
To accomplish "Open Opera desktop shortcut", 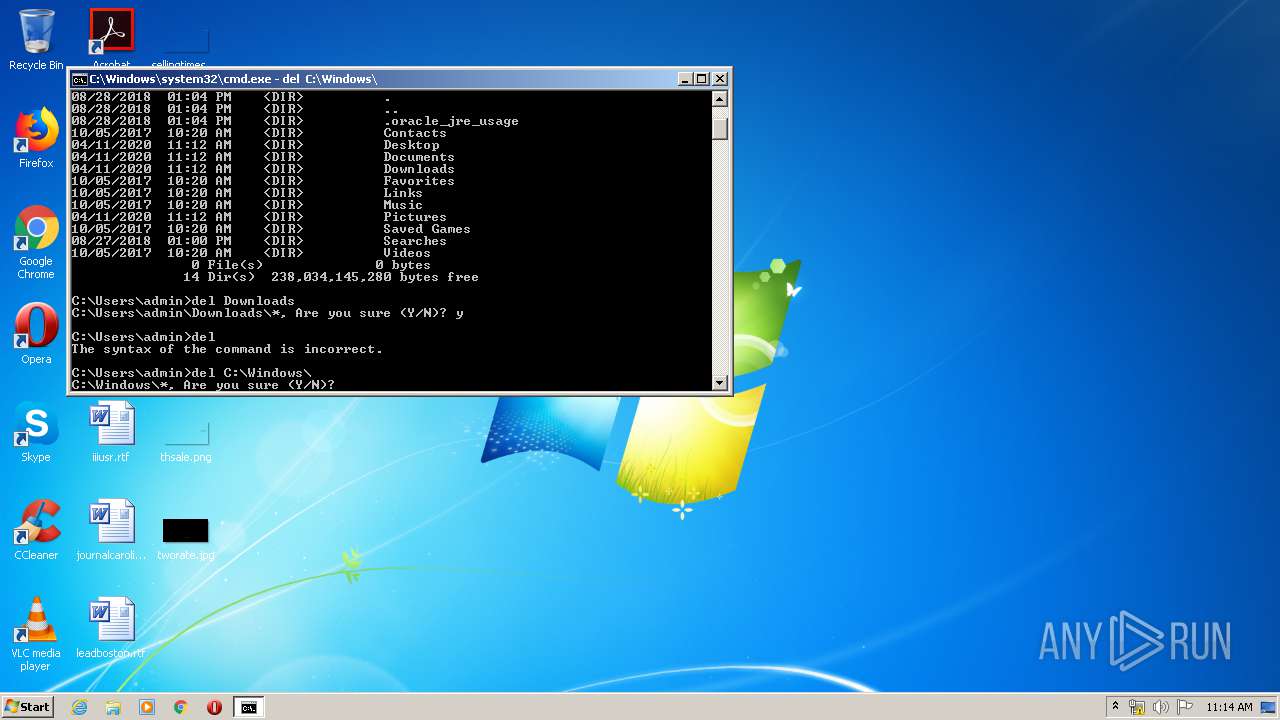I will (36, 334).
